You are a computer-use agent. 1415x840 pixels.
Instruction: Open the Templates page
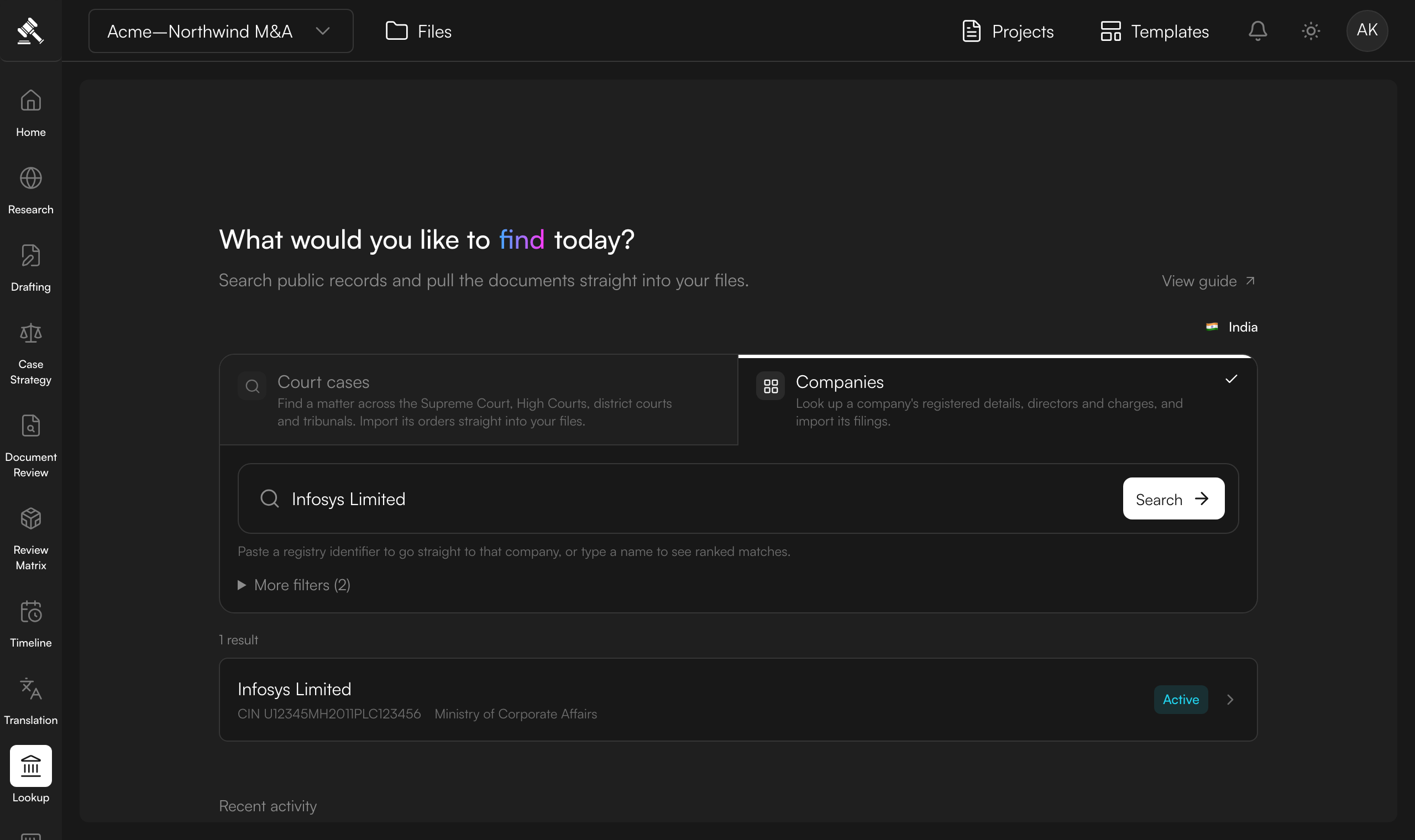click(x=1155, y=31)
